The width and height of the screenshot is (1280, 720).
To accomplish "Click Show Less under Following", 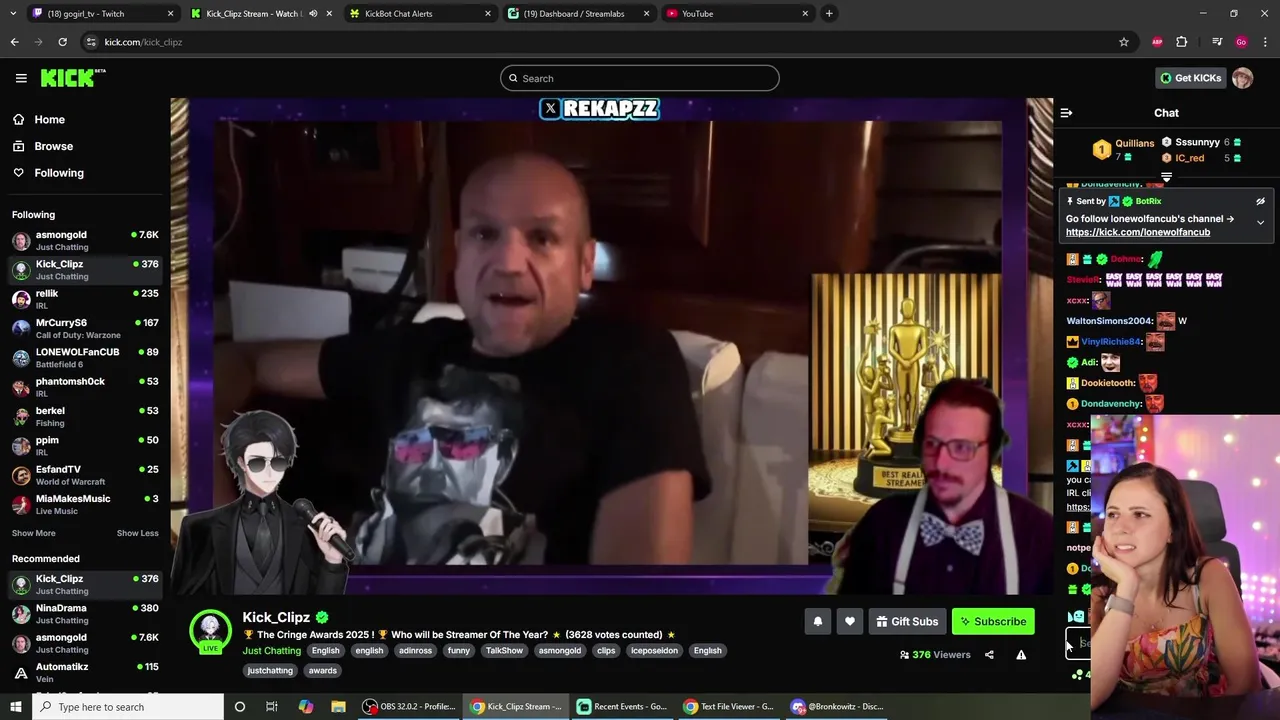I will click(x=138, y=533).
